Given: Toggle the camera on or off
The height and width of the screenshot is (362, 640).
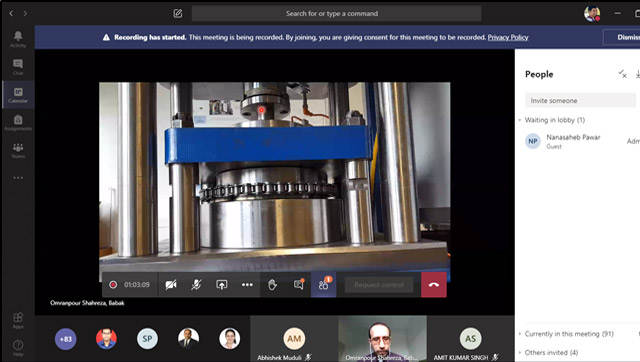Looking at the screenshot, I should tap(171, 284).
